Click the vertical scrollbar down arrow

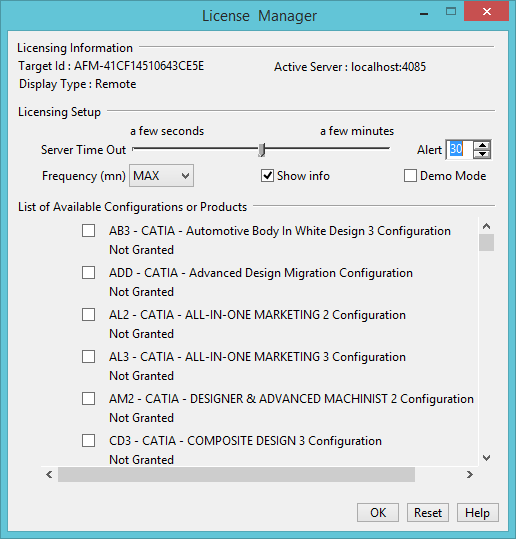pos(486,458)
